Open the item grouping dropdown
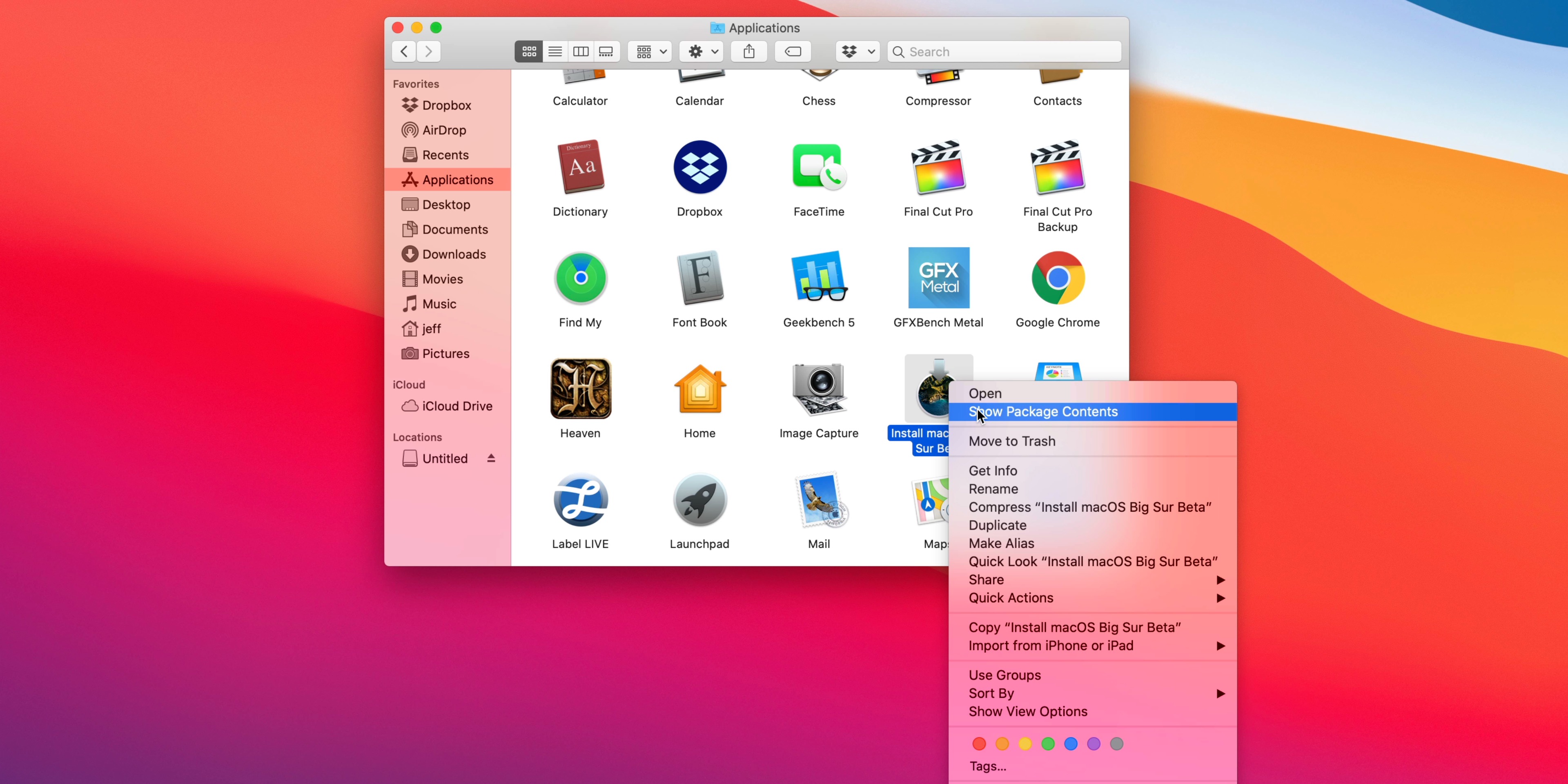 click(649, 51)
